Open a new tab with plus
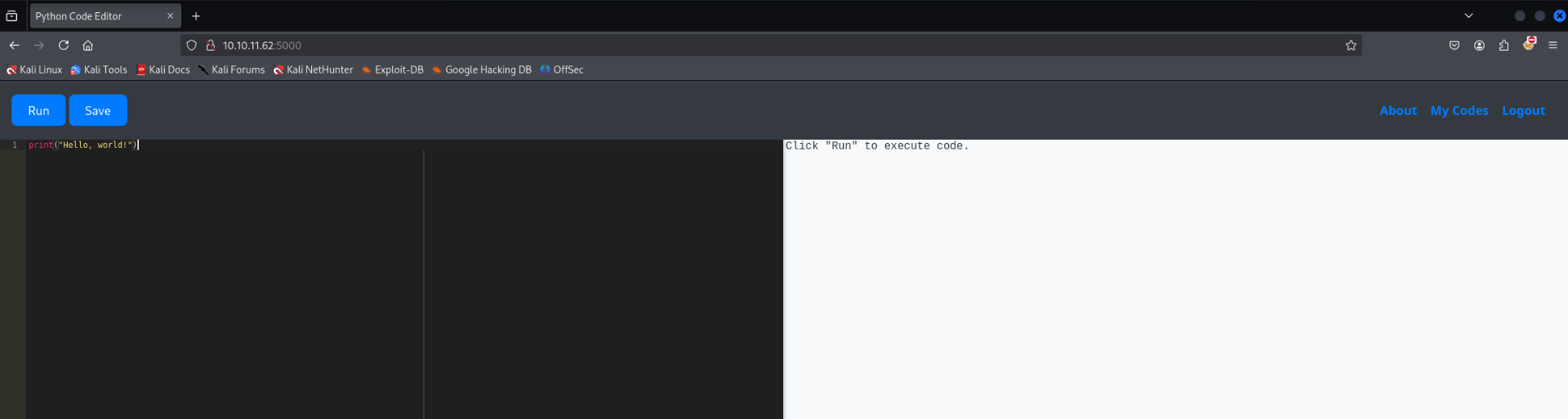This screenshot has width=1568, height=419. (x=196, y=16)
